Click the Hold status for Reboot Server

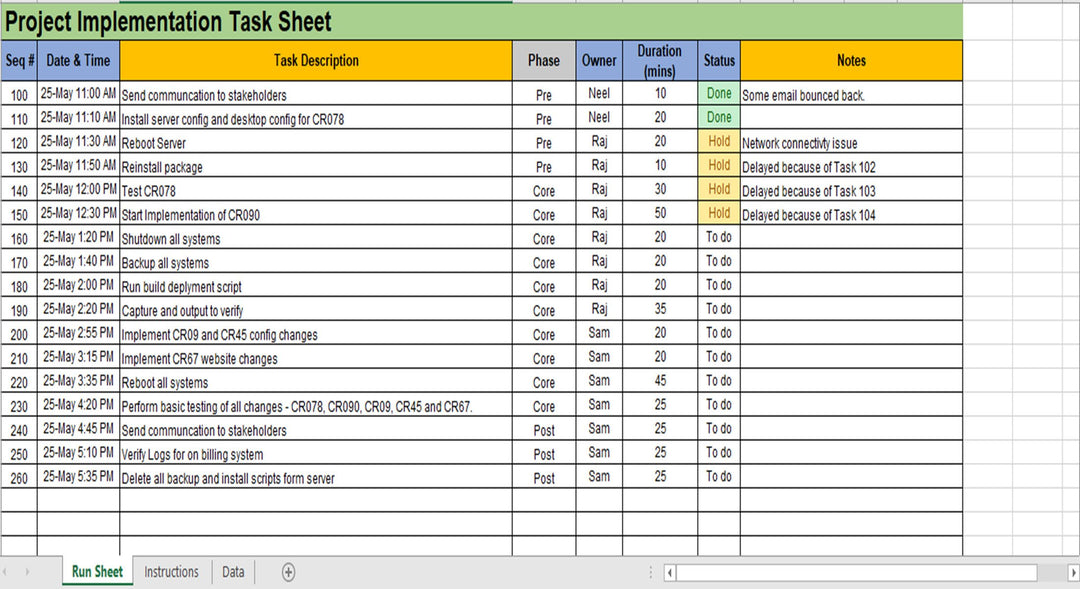click(719, 142)
